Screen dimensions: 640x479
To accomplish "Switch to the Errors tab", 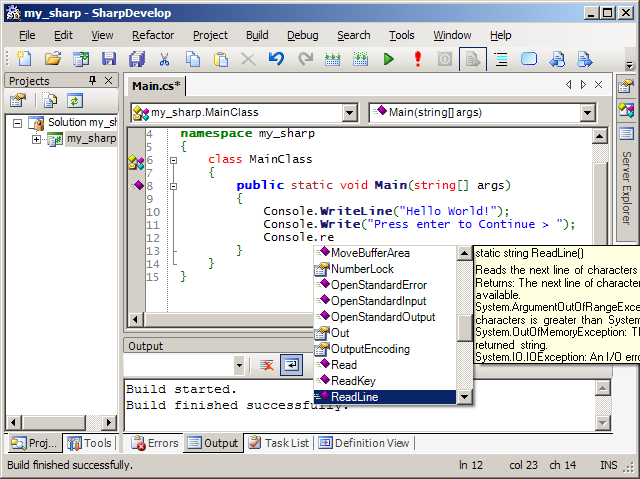I will click(x=155, y=443).
